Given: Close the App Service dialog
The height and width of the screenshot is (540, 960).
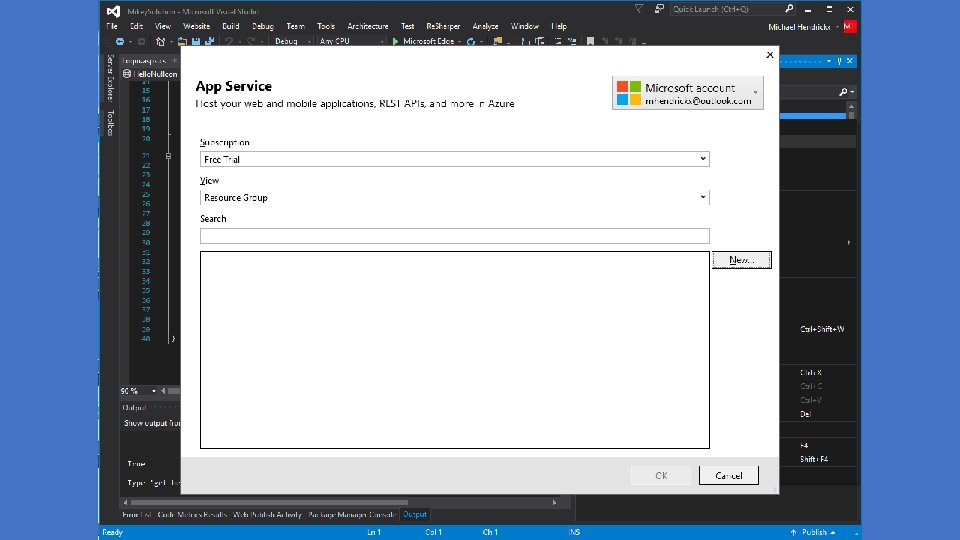Looking at the screenshot, I should point(770,55).
